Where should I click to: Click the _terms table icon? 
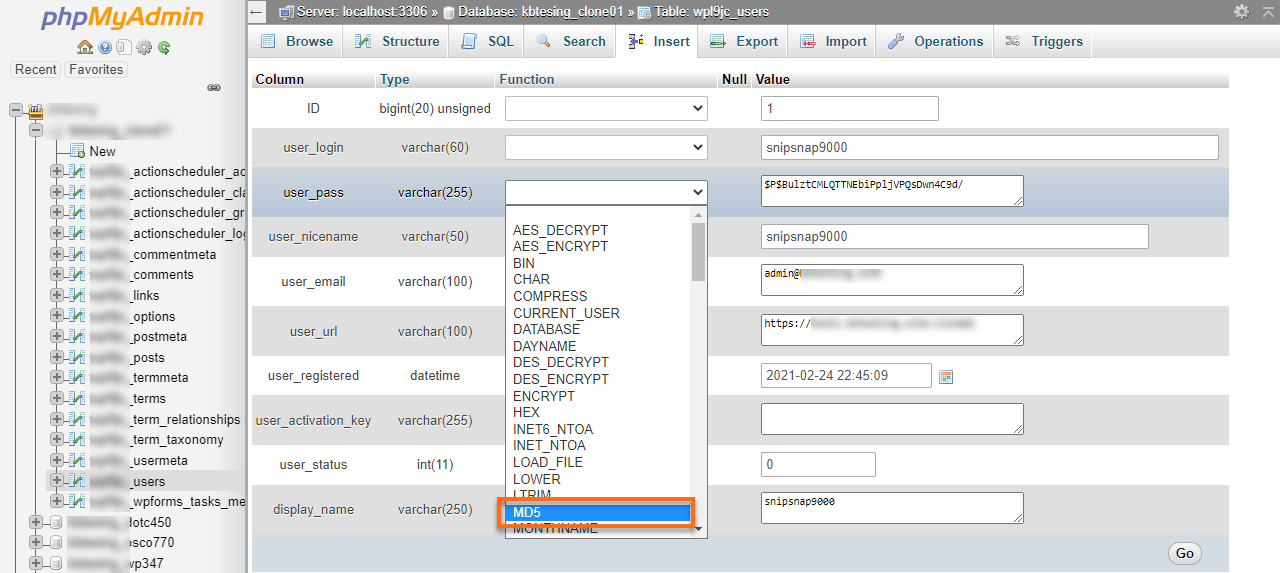(x=77, y=399)
